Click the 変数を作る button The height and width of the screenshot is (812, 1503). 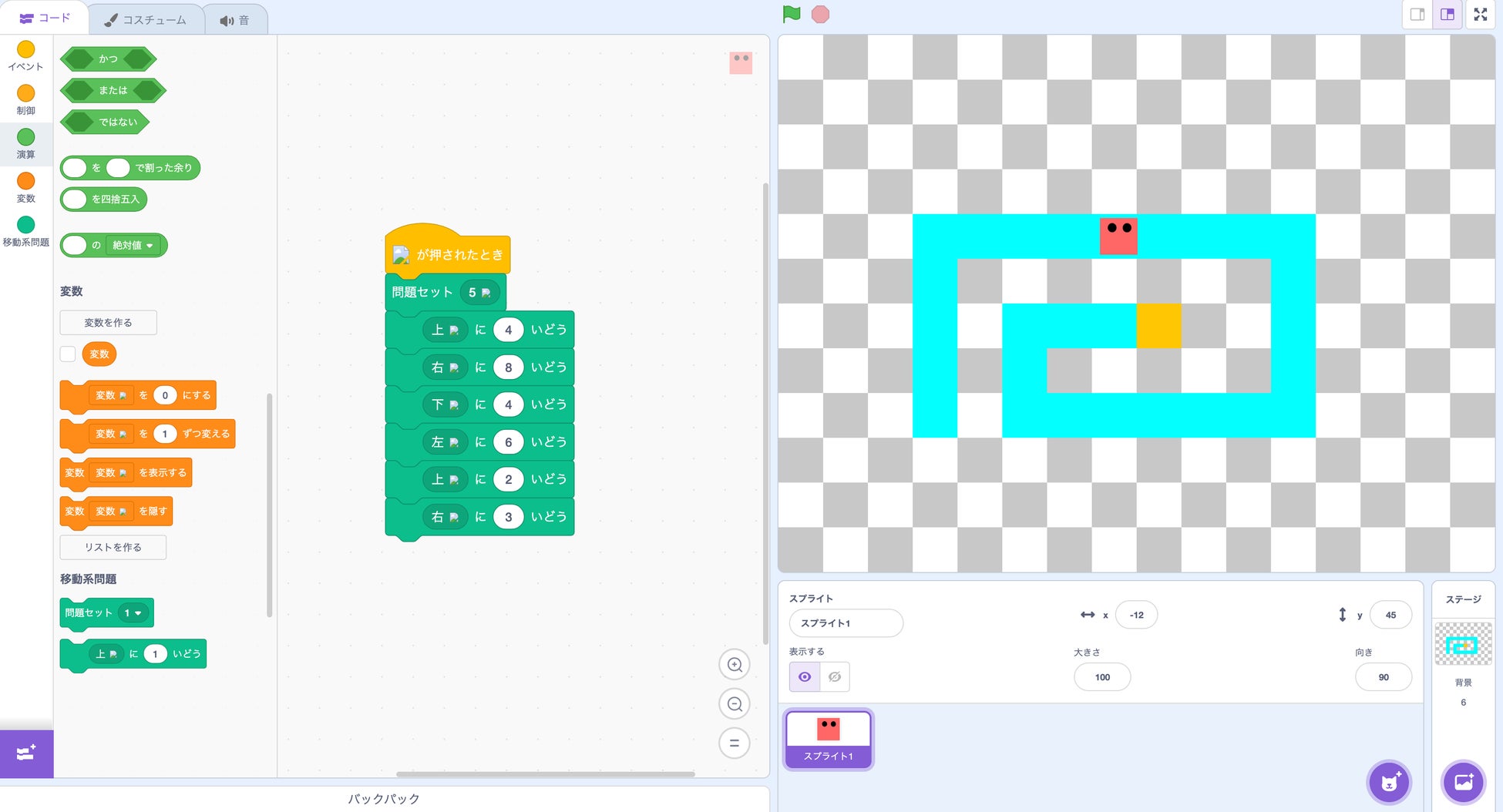click(x=108, y=323)
